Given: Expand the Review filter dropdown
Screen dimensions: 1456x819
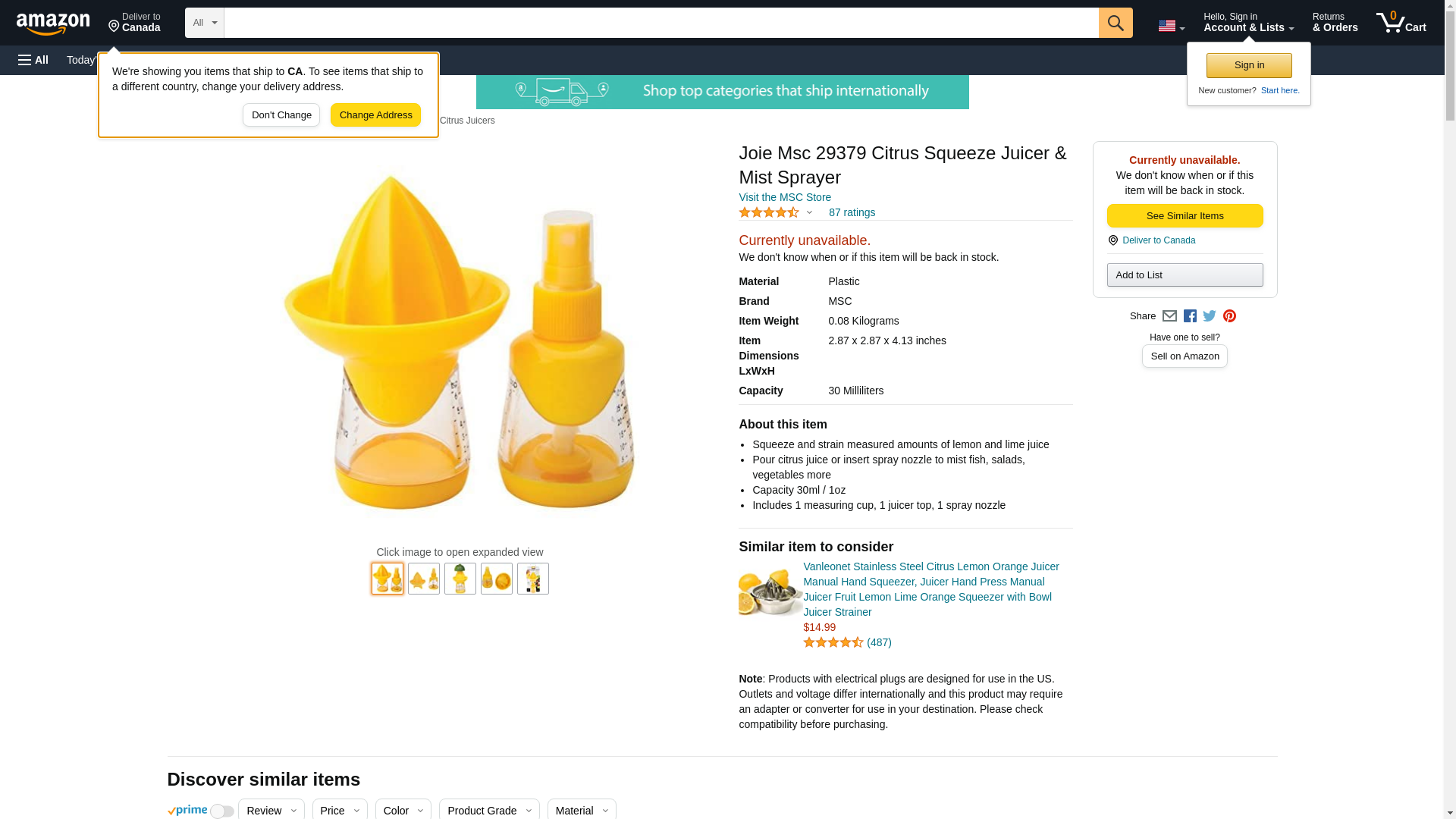Looking at the screenshot, I should pos(271,810).
